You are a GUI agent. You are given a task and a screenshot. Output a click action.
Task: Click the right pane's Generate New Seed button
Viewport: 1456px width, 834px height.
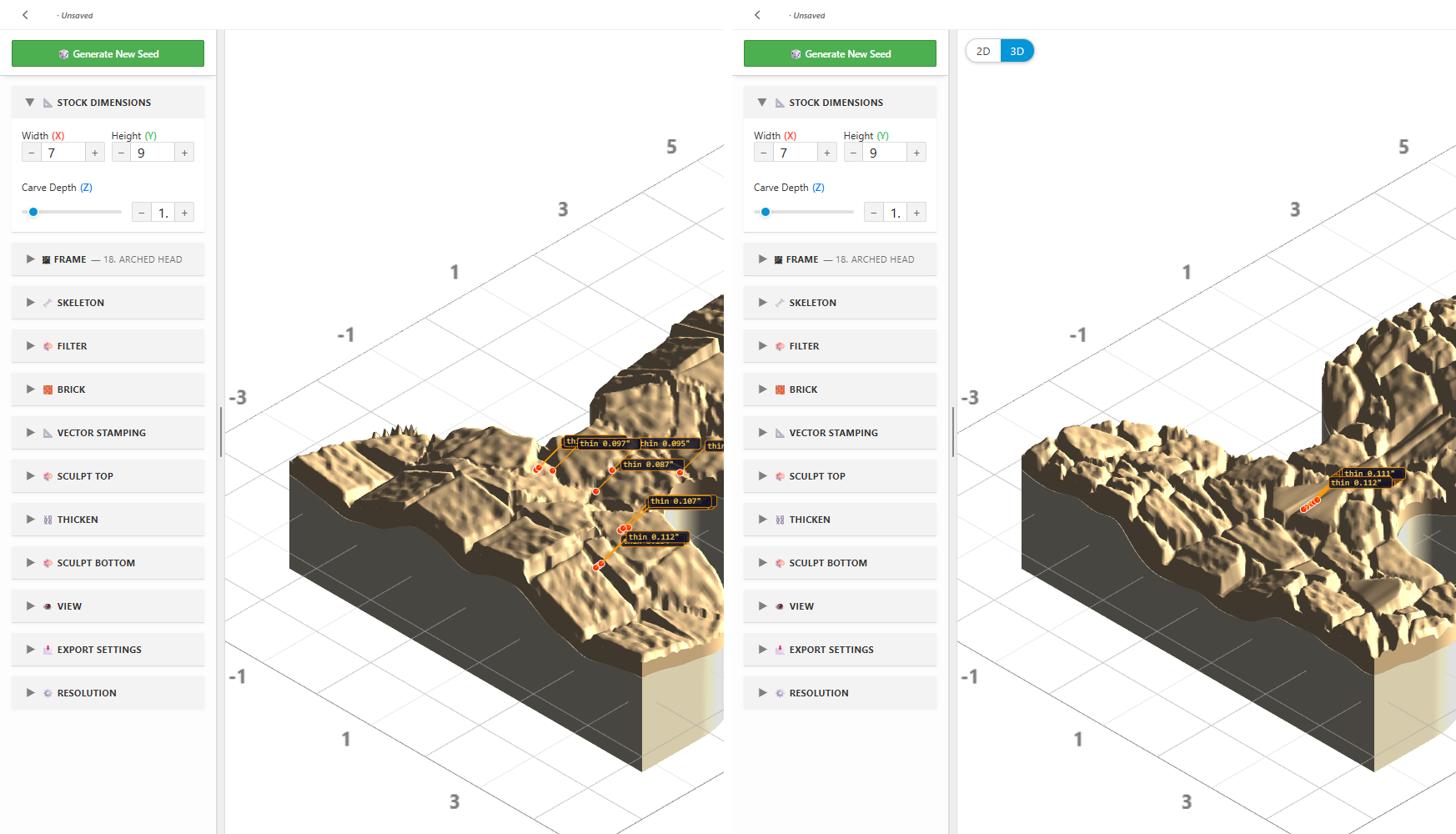[x=840, y=53]
